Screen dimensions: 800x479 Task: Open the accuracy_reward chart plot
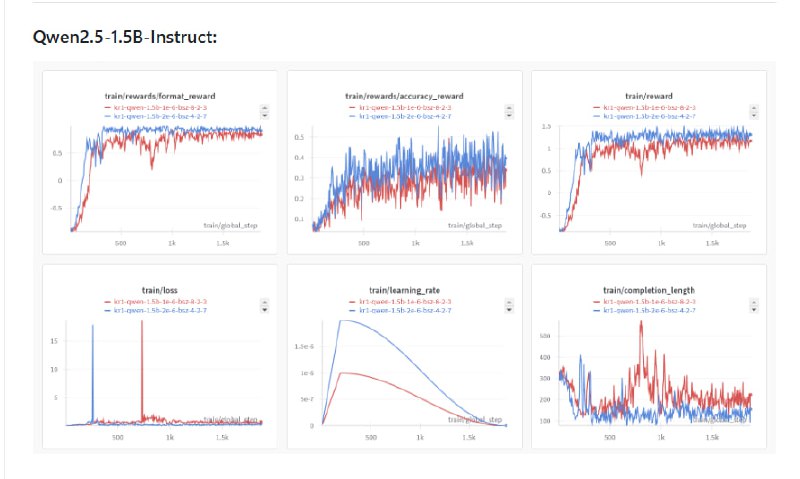pyautogui.click(x=404, y=180)
